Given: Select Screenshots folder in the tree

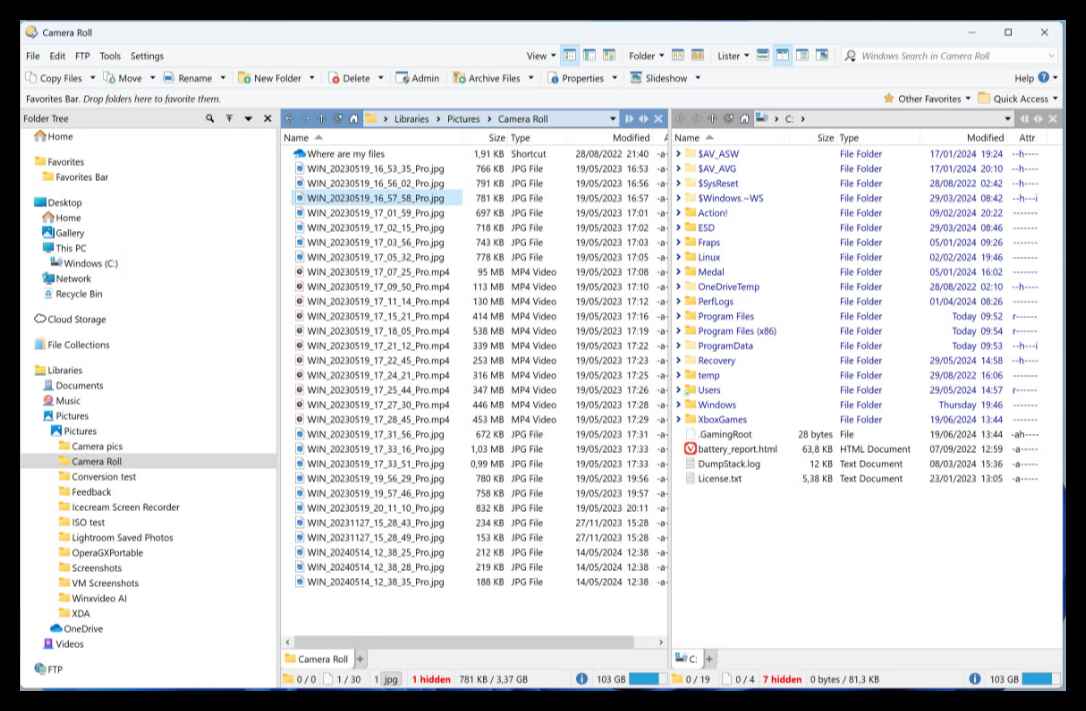Looking at the screenshot, I should (96, 568).
